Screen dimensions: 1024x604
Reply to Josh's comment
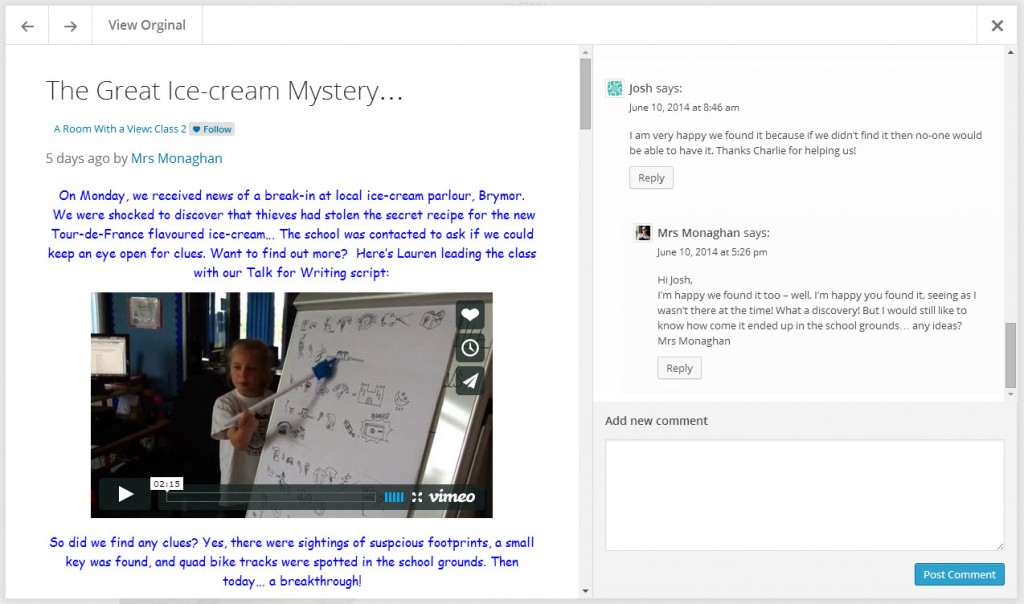coord(651,178)
